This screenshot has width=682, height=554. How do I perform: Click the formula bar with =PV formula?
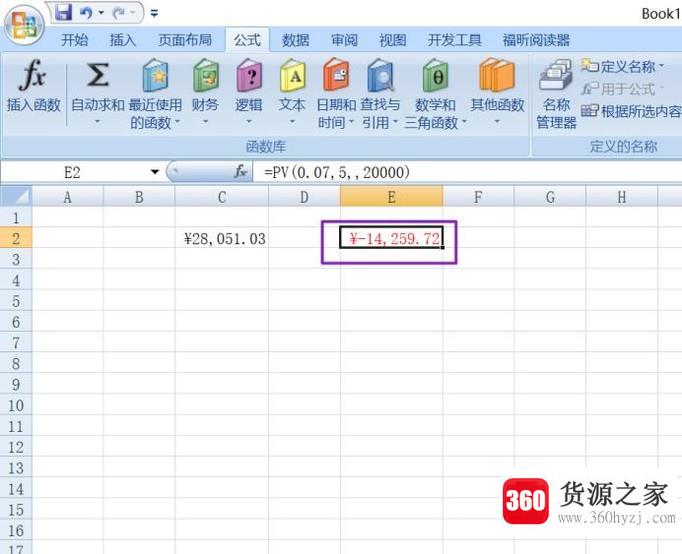click(468, 173)
